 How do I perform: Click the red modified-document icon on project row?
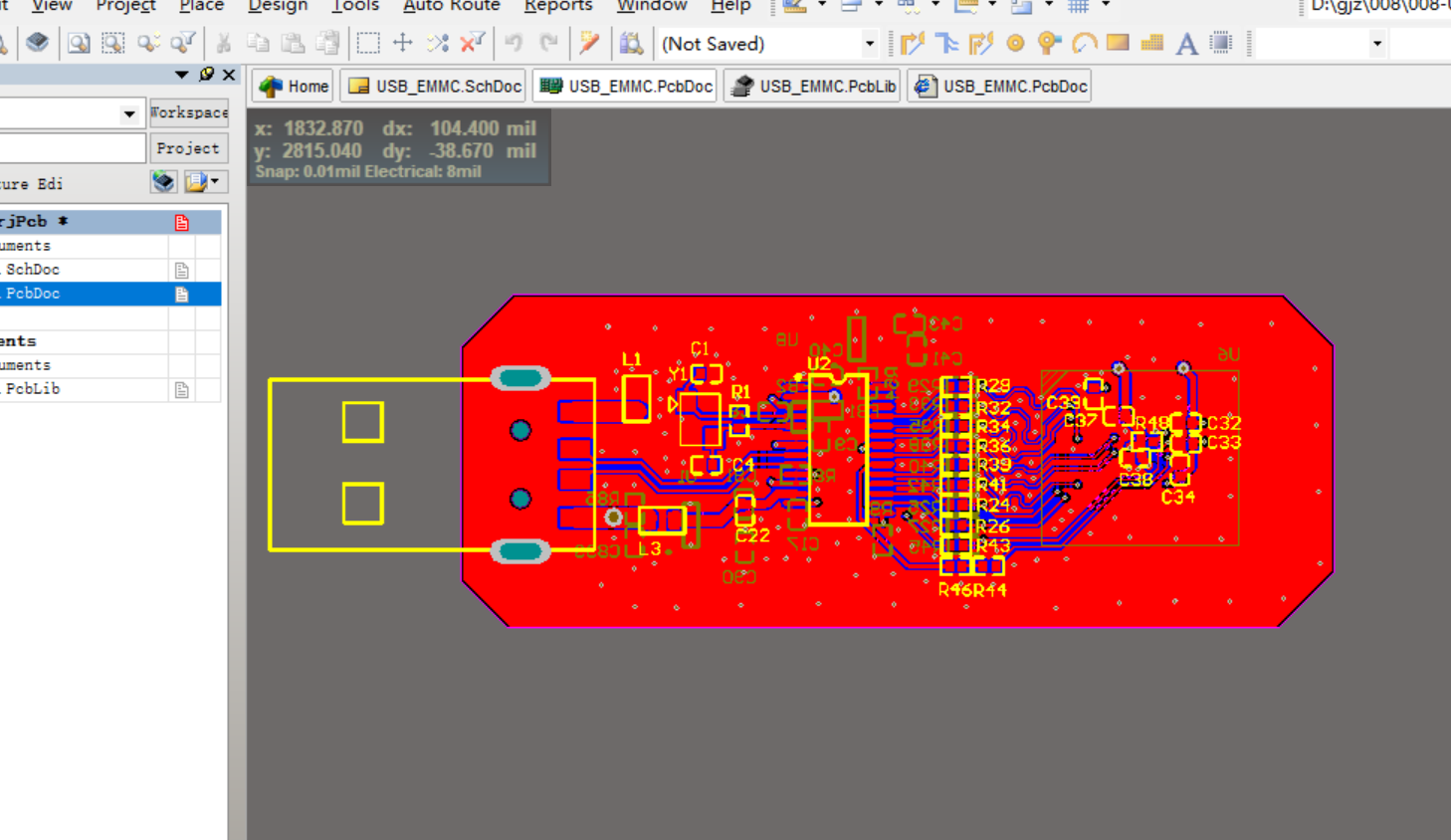[181, 222]
